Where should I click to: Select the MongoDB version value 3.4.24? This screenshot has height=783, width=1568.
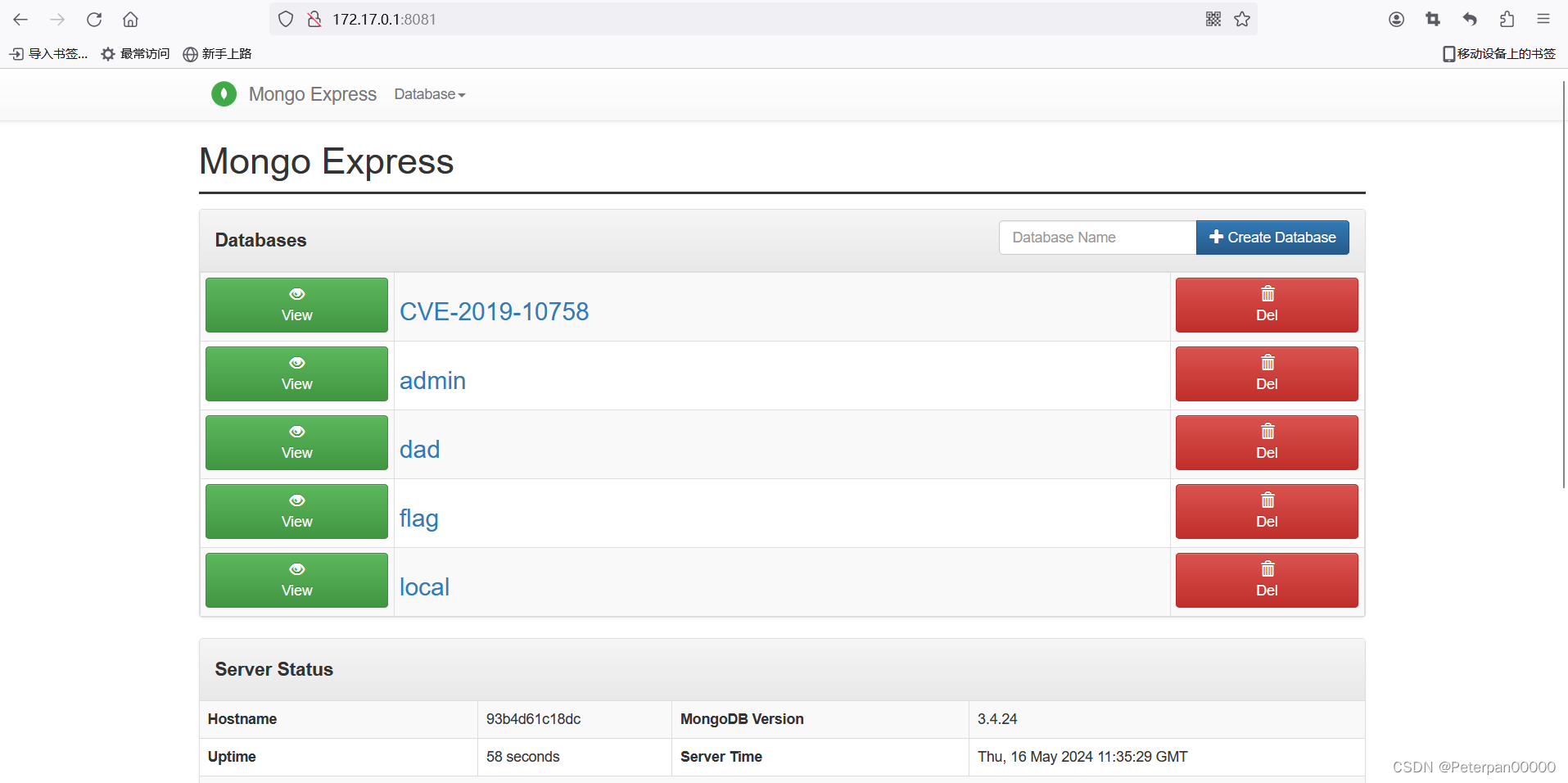(997, 719)
